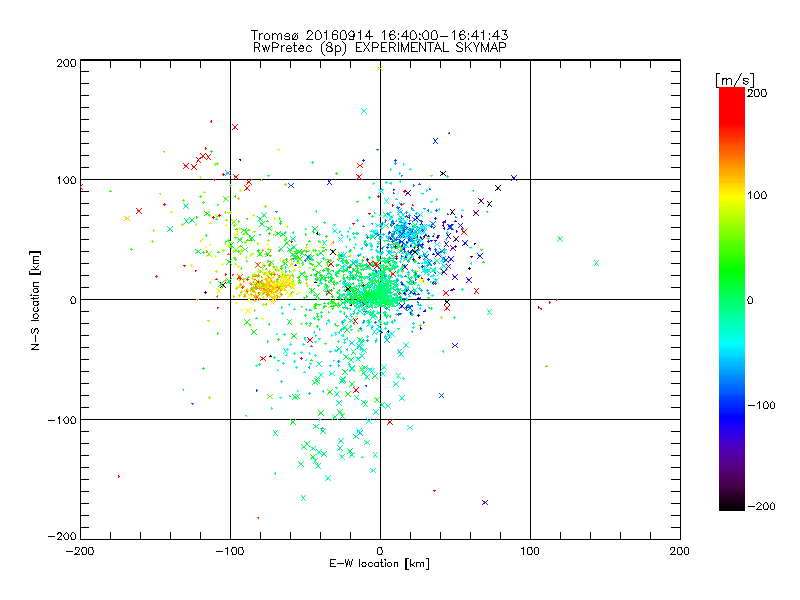Viewport: 800px width, 600px height.
Task: Click the plot origin where zero lines cross
Action: [380, 299]
